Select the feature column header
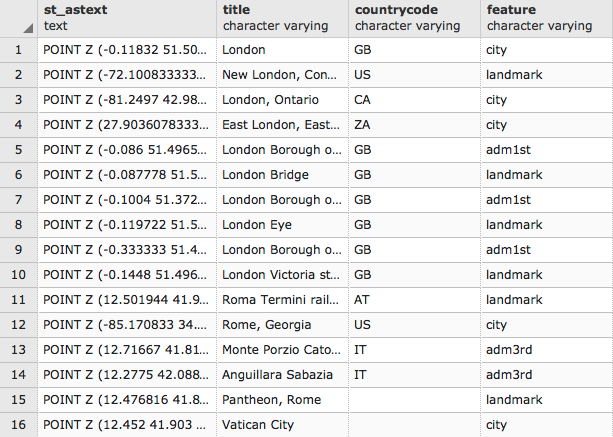 tap(545, 17)
